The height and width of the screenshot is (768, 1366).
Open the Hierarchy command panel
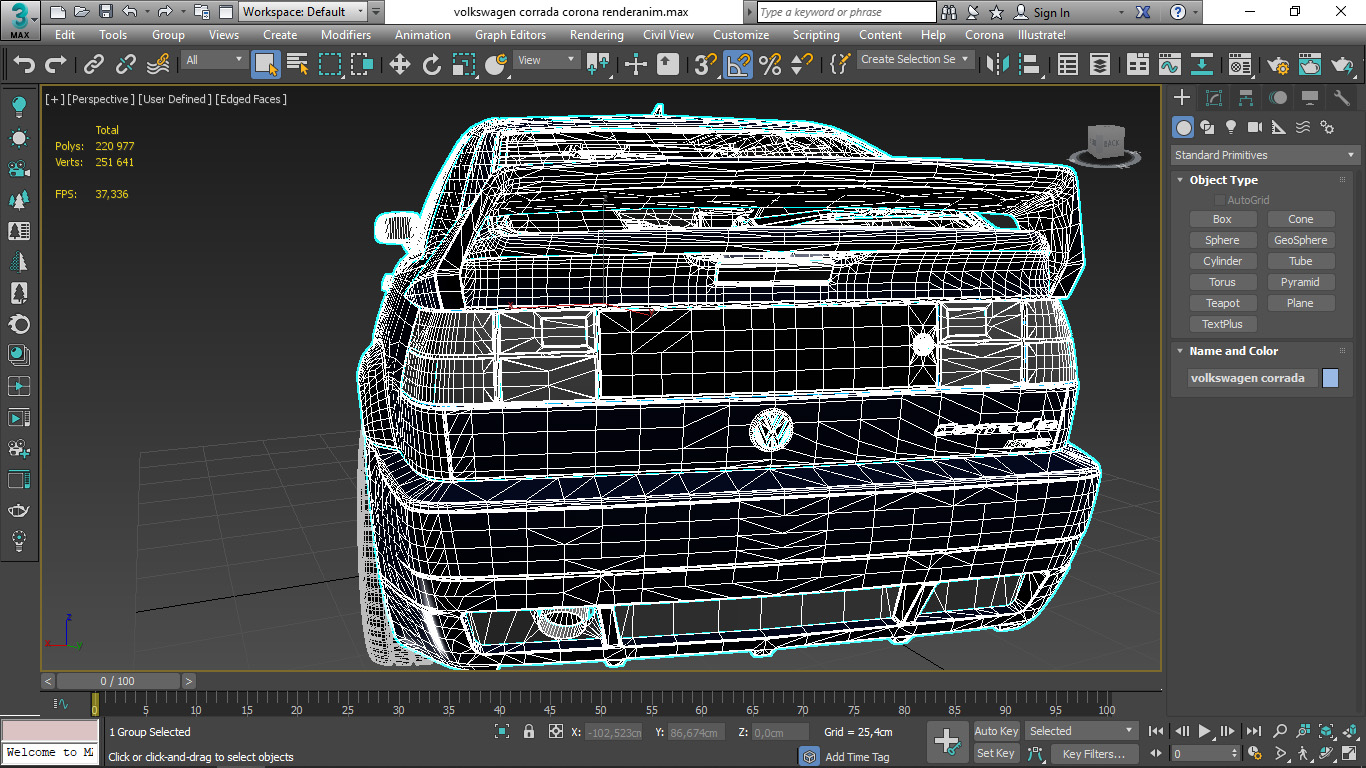pyautogui.click(x=1246, y=98)
